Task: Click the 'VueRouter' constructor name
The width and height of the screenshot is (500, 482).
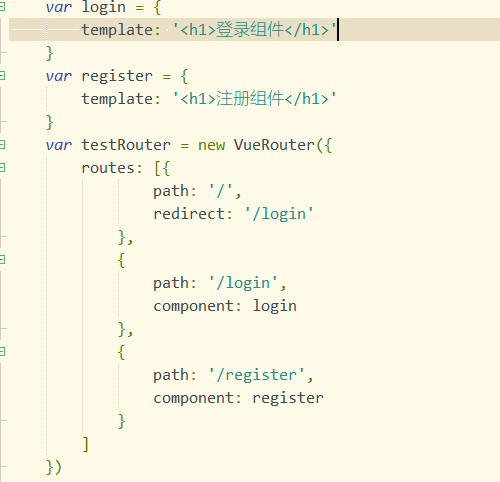Action: tap(274, 145)
